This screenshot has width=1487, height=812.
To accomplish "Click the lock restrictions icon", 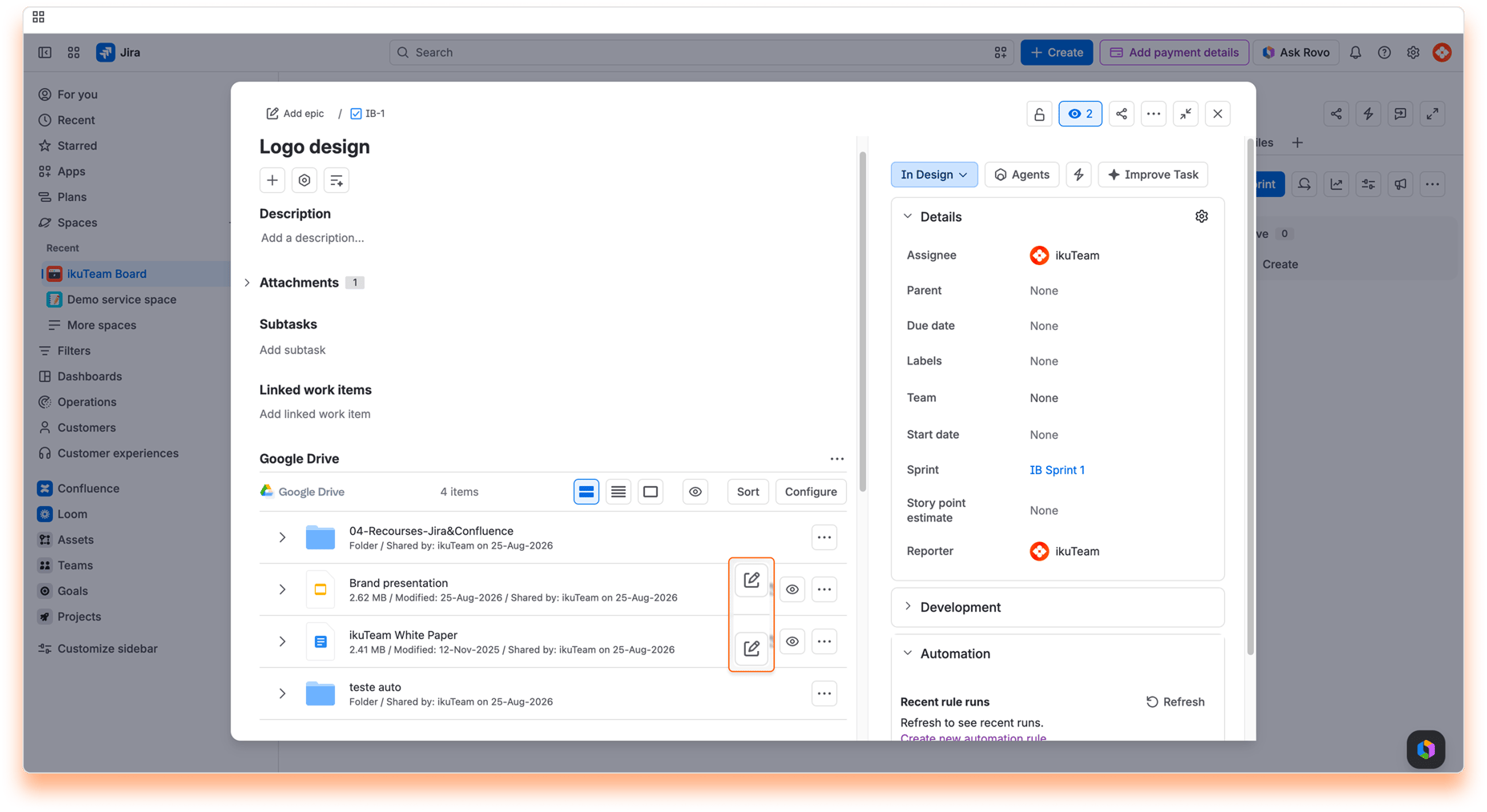I will [x=1039, y=114].
